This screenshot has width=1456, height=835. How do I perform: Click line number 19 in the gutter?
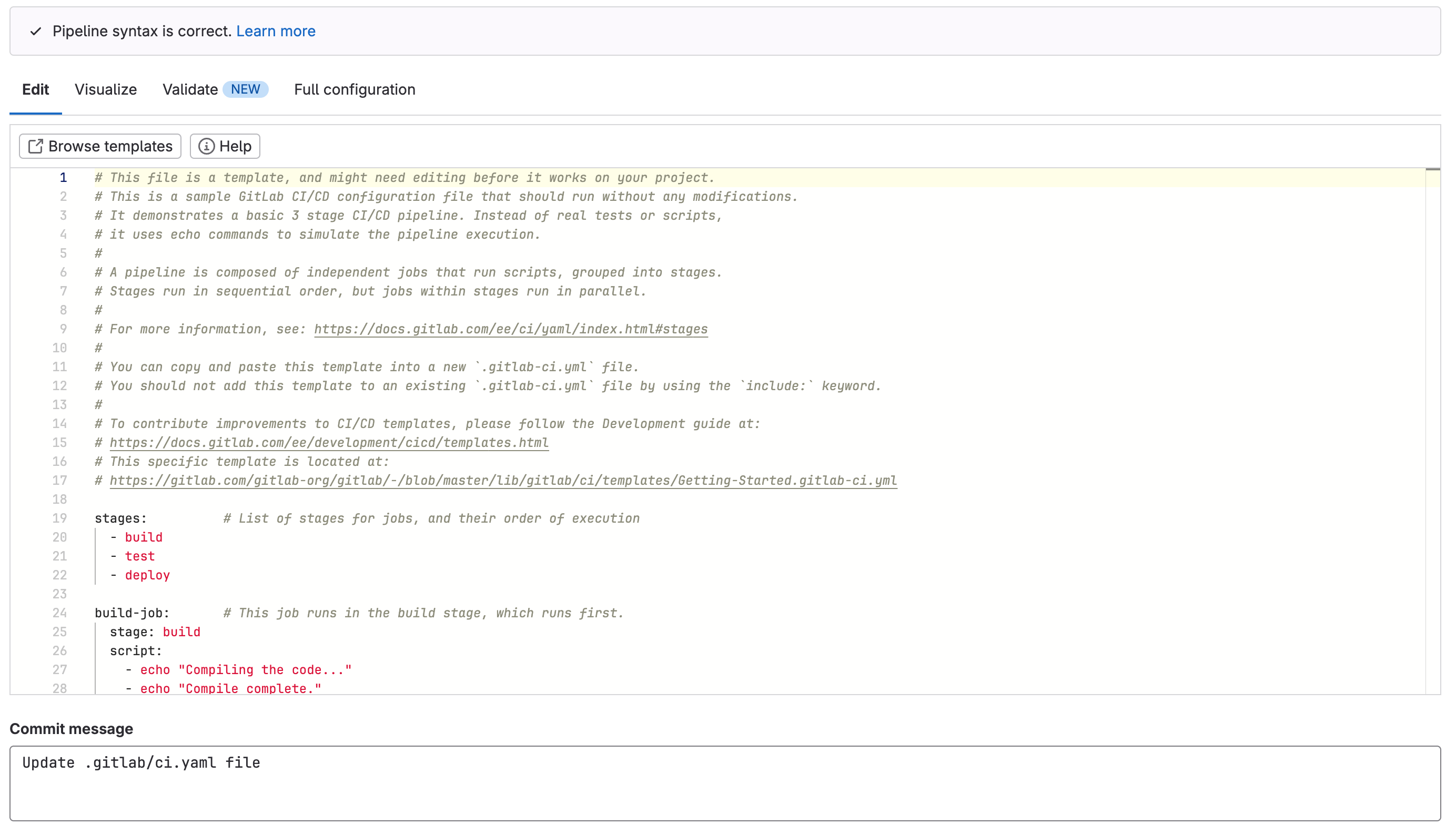coord(59,518)
